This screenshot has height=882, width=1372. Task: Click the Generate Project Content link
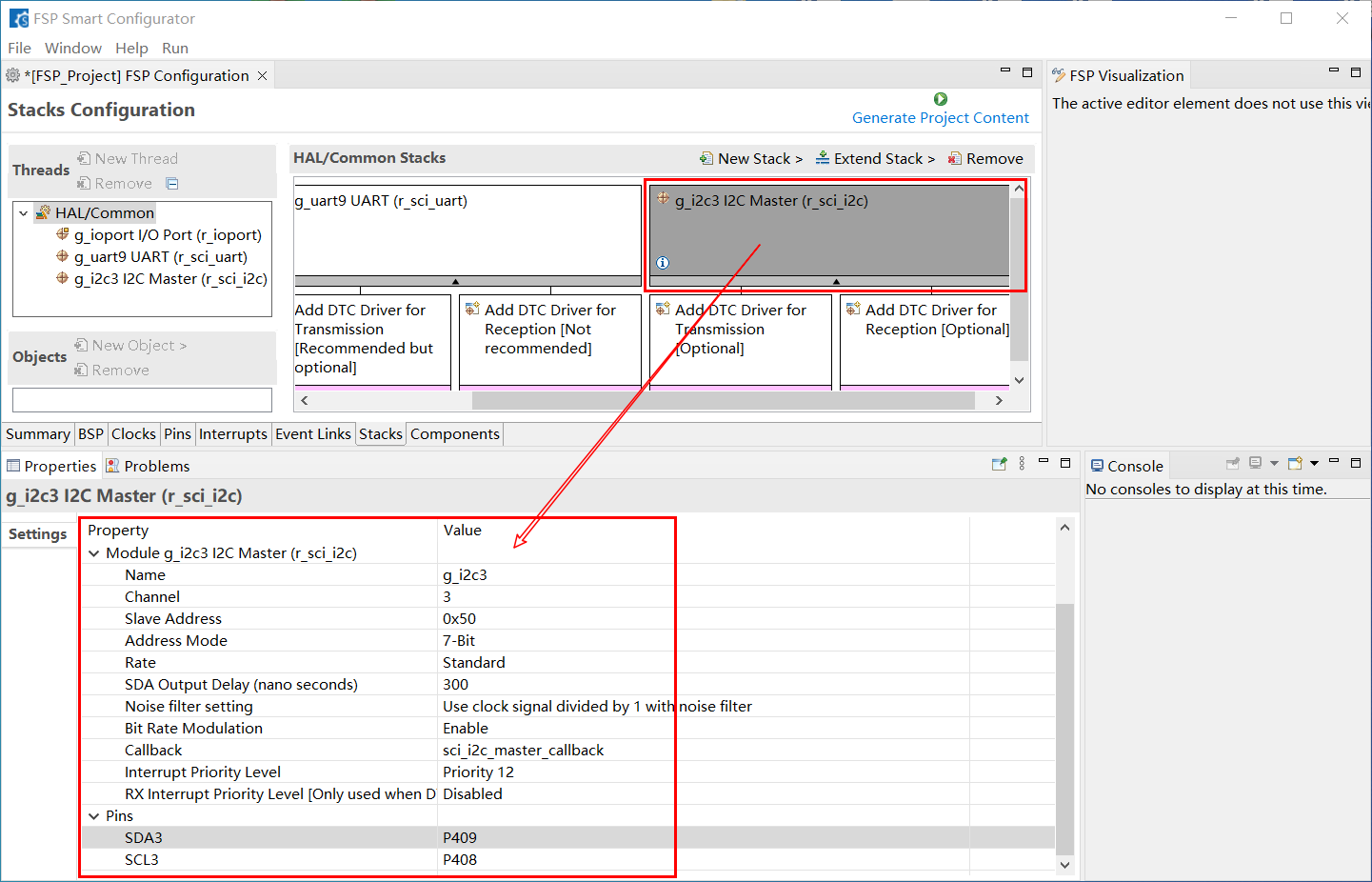pos(941,117)
